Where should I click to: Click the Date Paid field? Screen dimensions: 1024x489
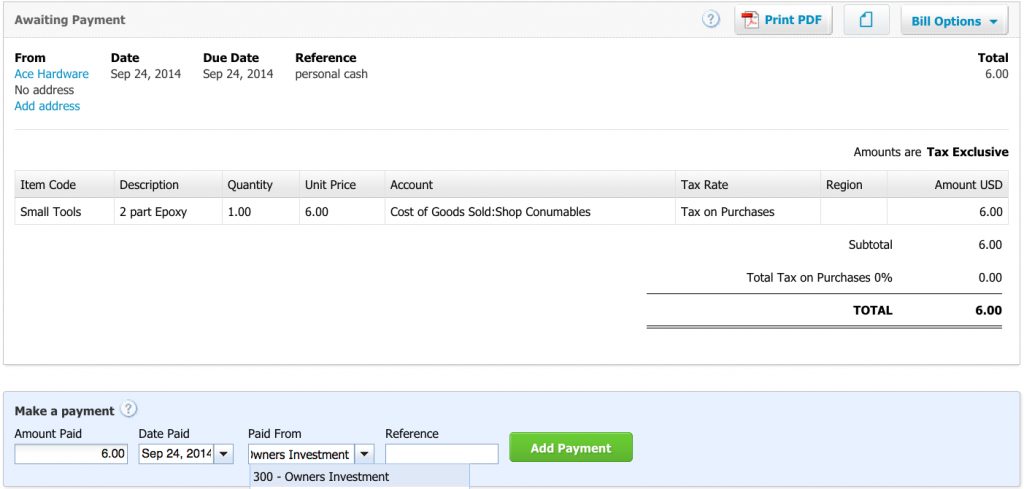[176, 454]
